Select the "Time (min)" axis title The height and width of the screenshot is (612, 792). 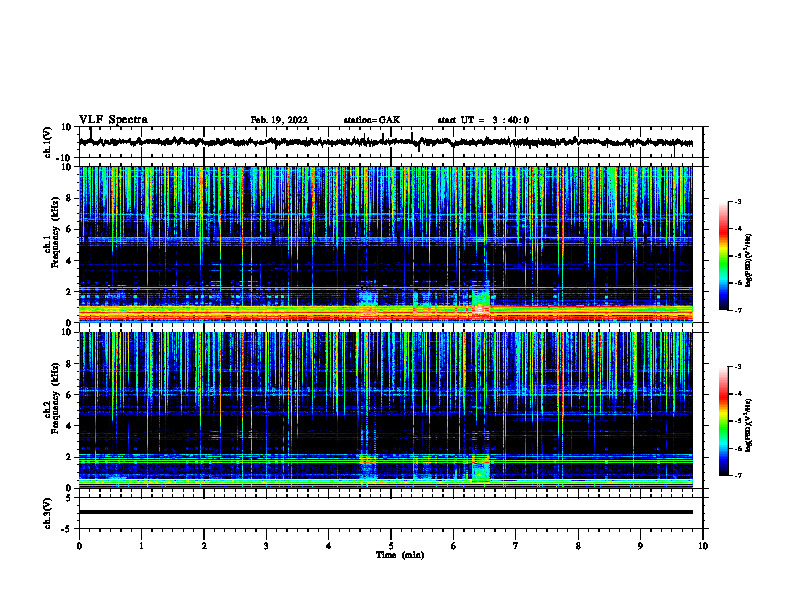click(400, 555)
